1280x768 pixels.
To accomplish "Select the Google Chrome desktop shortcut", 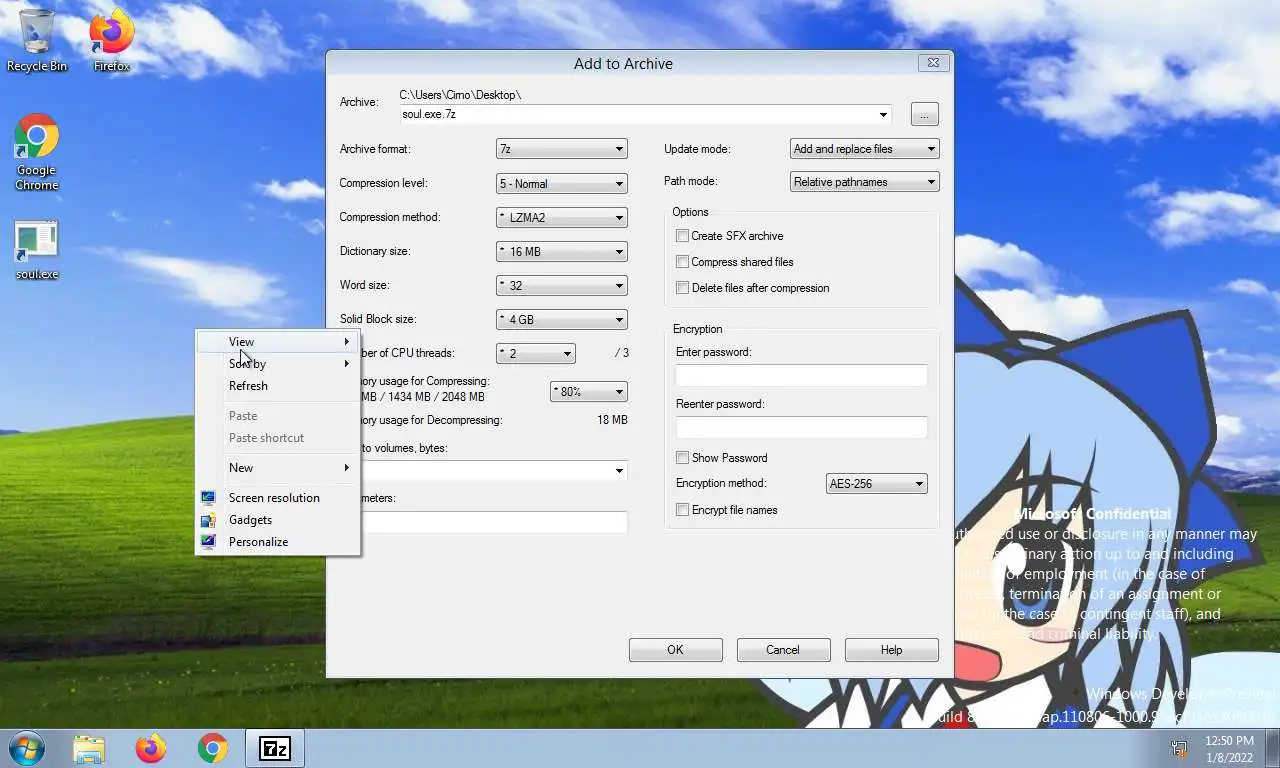I will click(37, 152).
